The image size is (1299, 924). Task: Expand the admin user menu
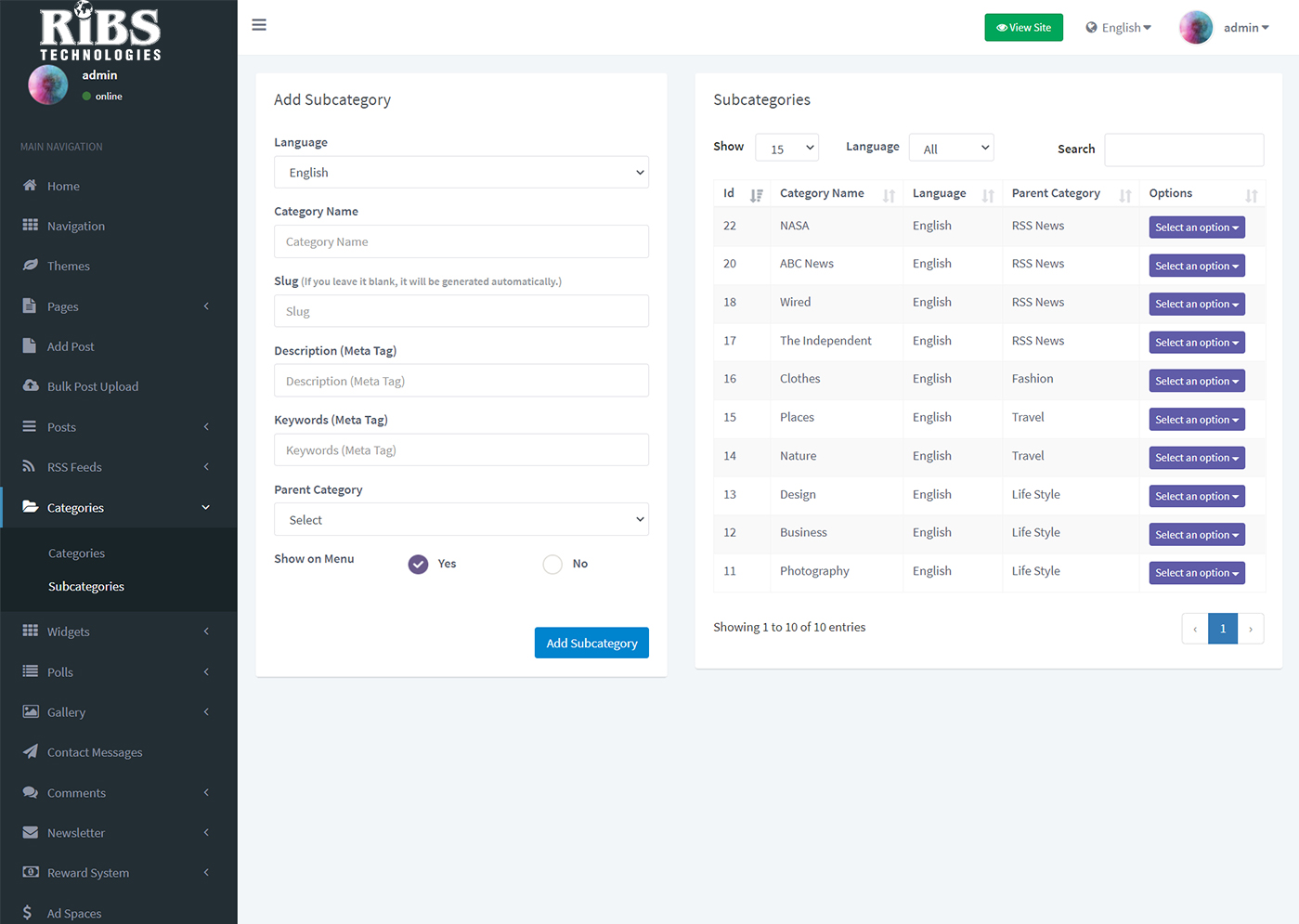point(1245,28)
